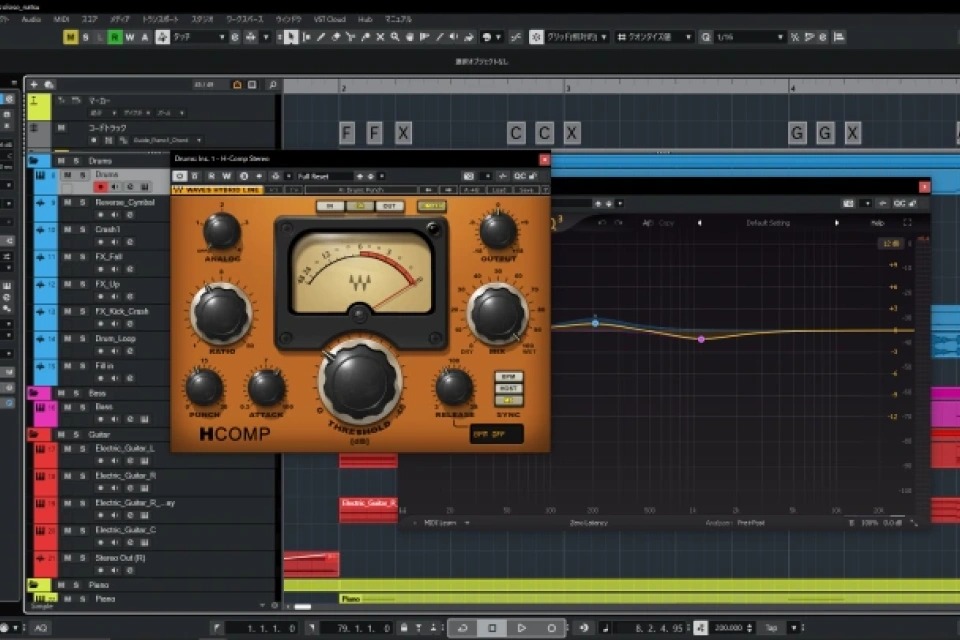This screenshot has width=960, height=640.
Task: Select the Play speaker tool
Action: pos(454,37)
